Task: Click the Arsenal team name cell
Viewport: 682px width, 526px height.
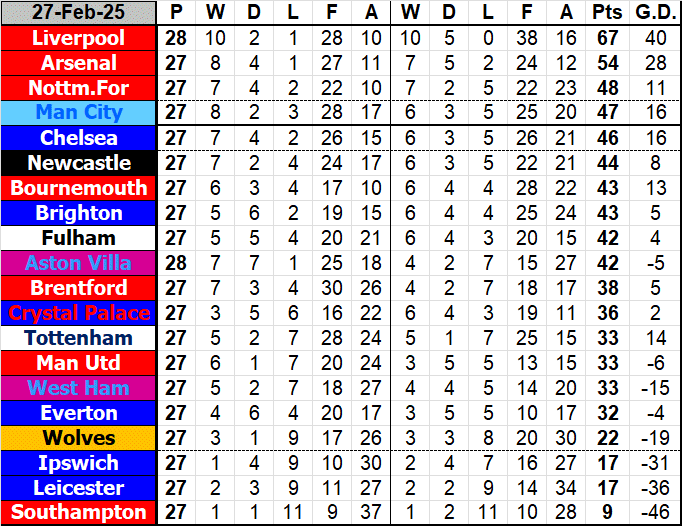Action: click(x=79, y=63)
